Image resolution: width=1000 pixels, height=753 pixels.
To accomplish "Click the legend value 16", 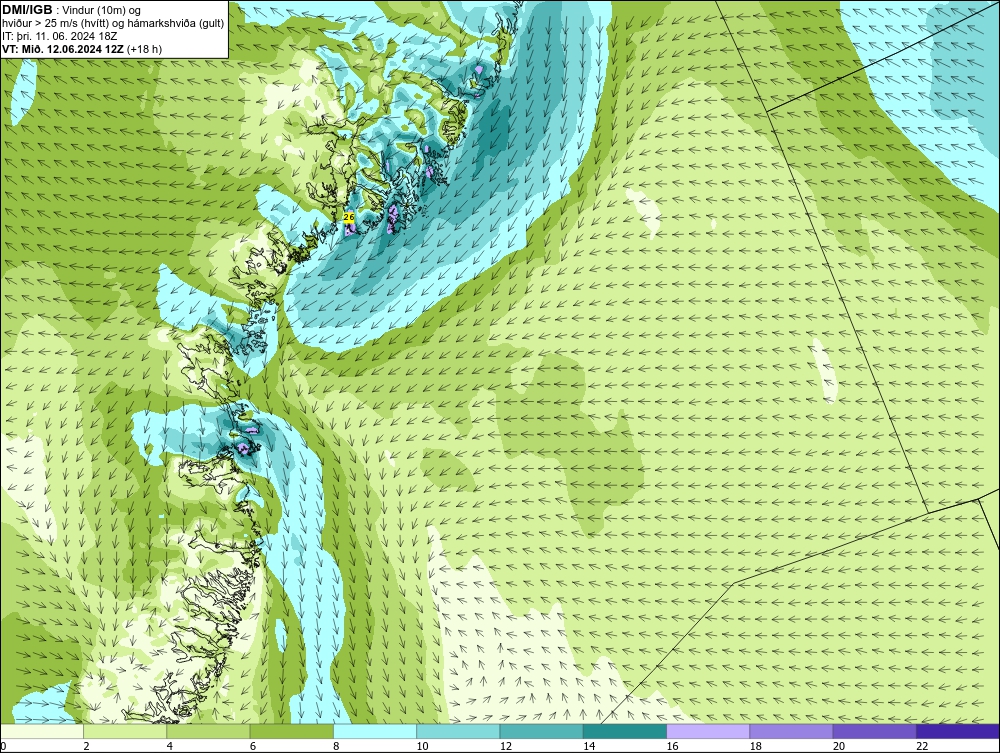I will click(x=672, y=747).
